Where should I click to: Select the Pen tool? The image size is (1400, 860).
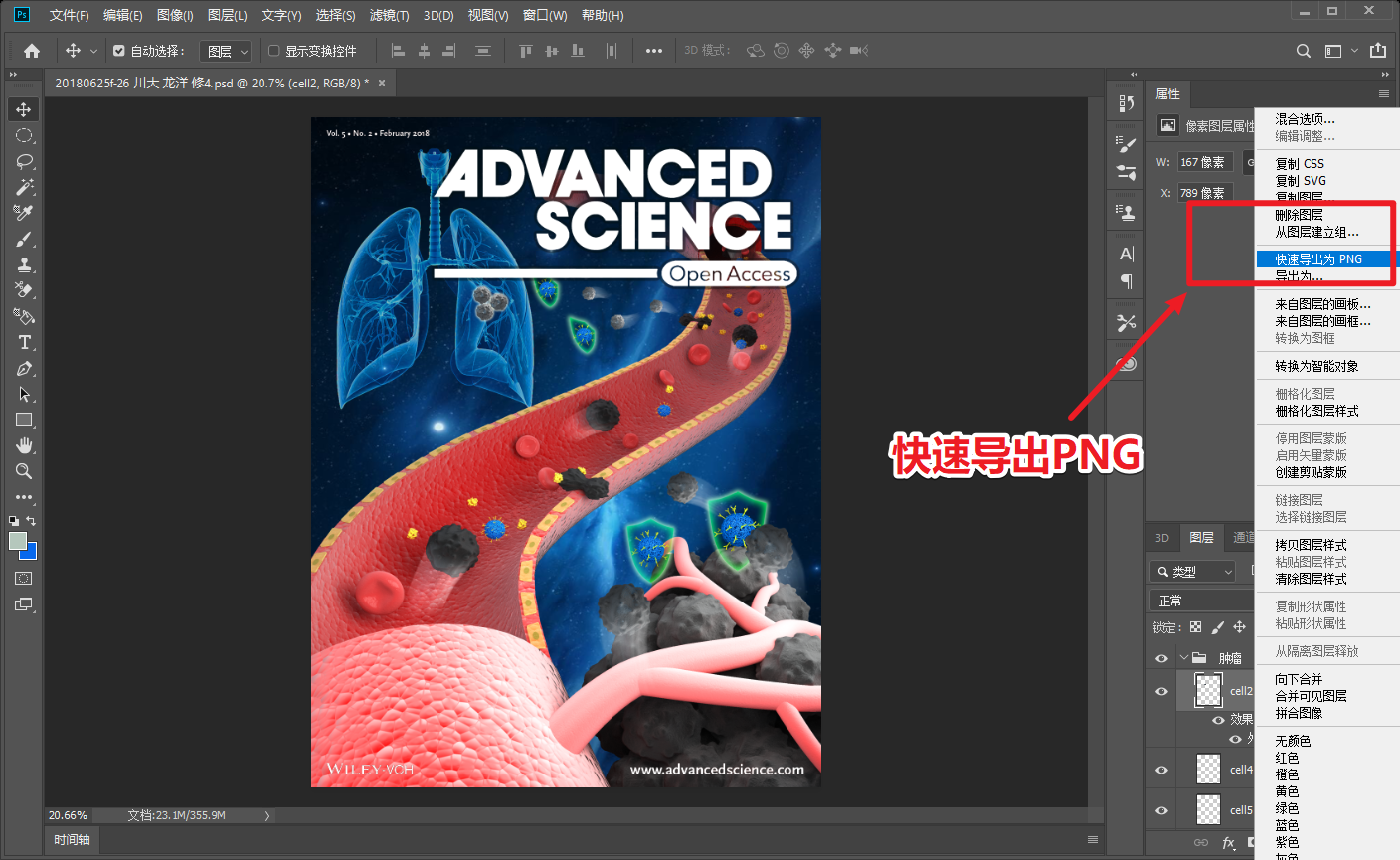pyautogui.click(x=24, y=368)
